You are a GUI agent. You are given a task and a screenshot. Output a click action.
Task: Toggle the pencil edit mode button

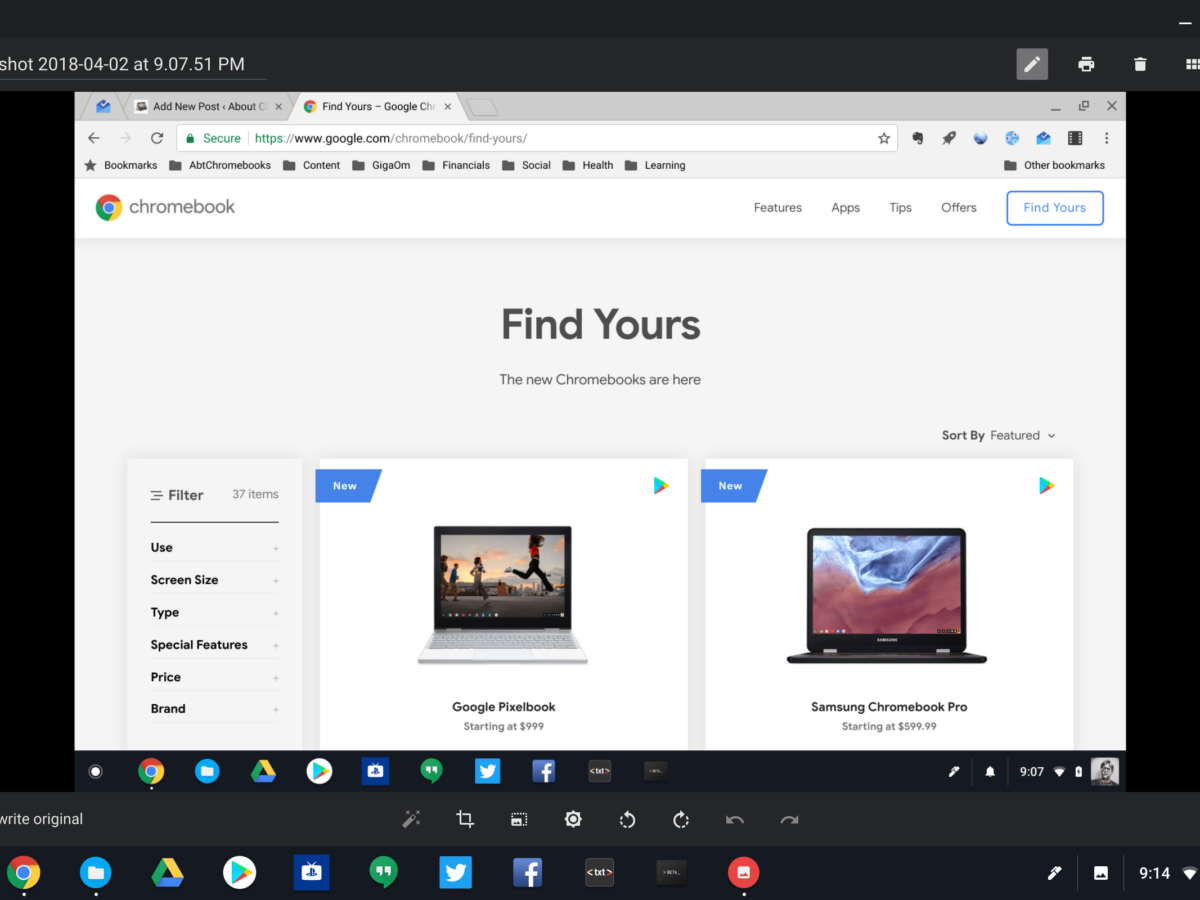(x=1032, y=64)
